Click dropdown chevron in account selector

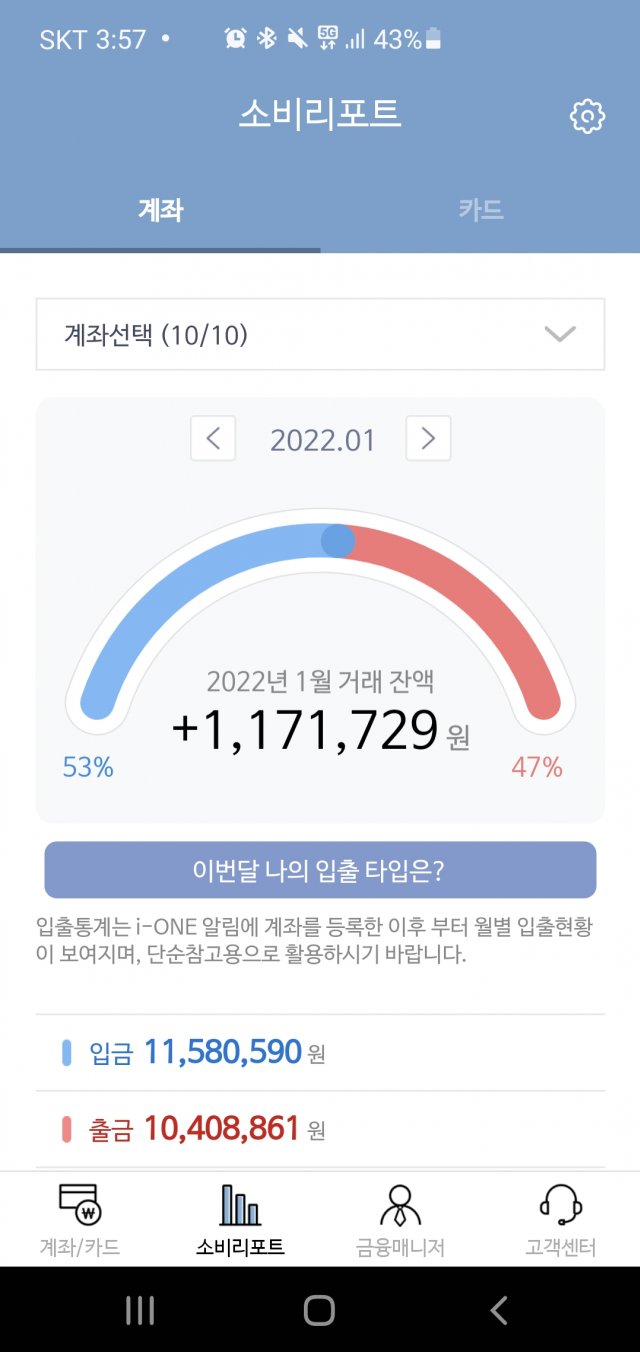(x=560, y=334)
